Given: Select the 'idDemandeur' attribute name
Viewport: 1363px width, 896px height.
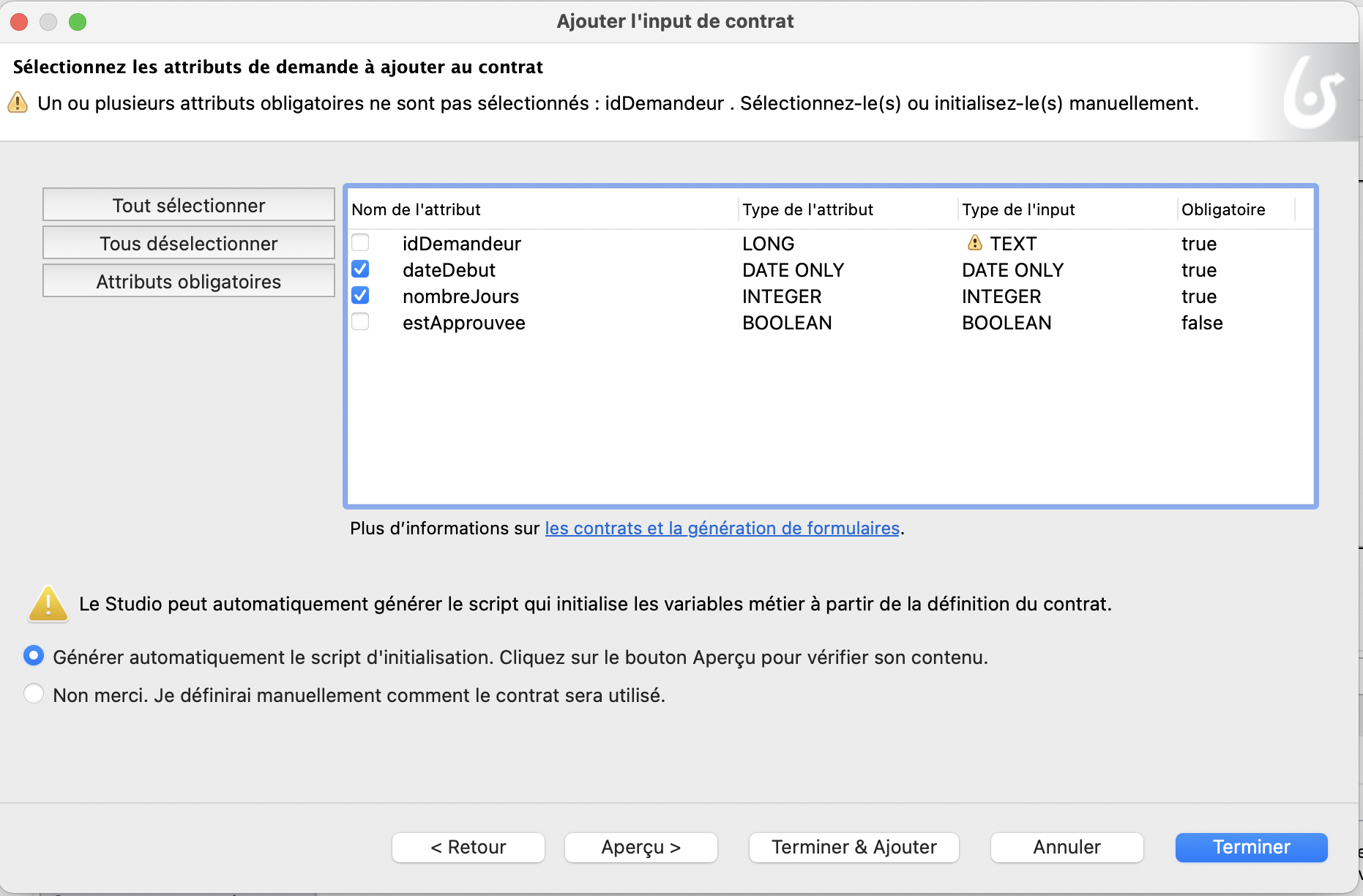Looking at the screenshot, I should pyautogui.click(x=462, y=243).
